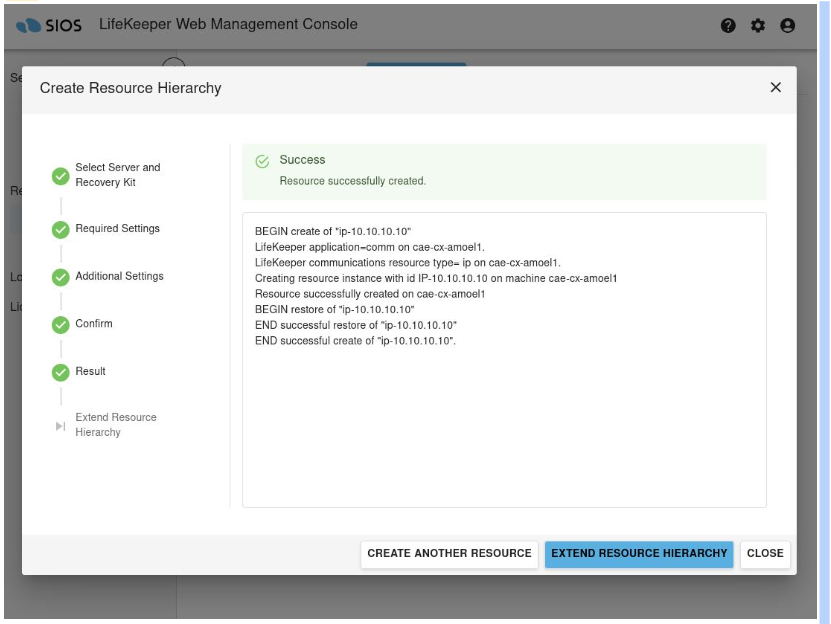This screenshot has width=831, height=624.
Task: Click the Create Another Resource button
Action: (449, 553)
